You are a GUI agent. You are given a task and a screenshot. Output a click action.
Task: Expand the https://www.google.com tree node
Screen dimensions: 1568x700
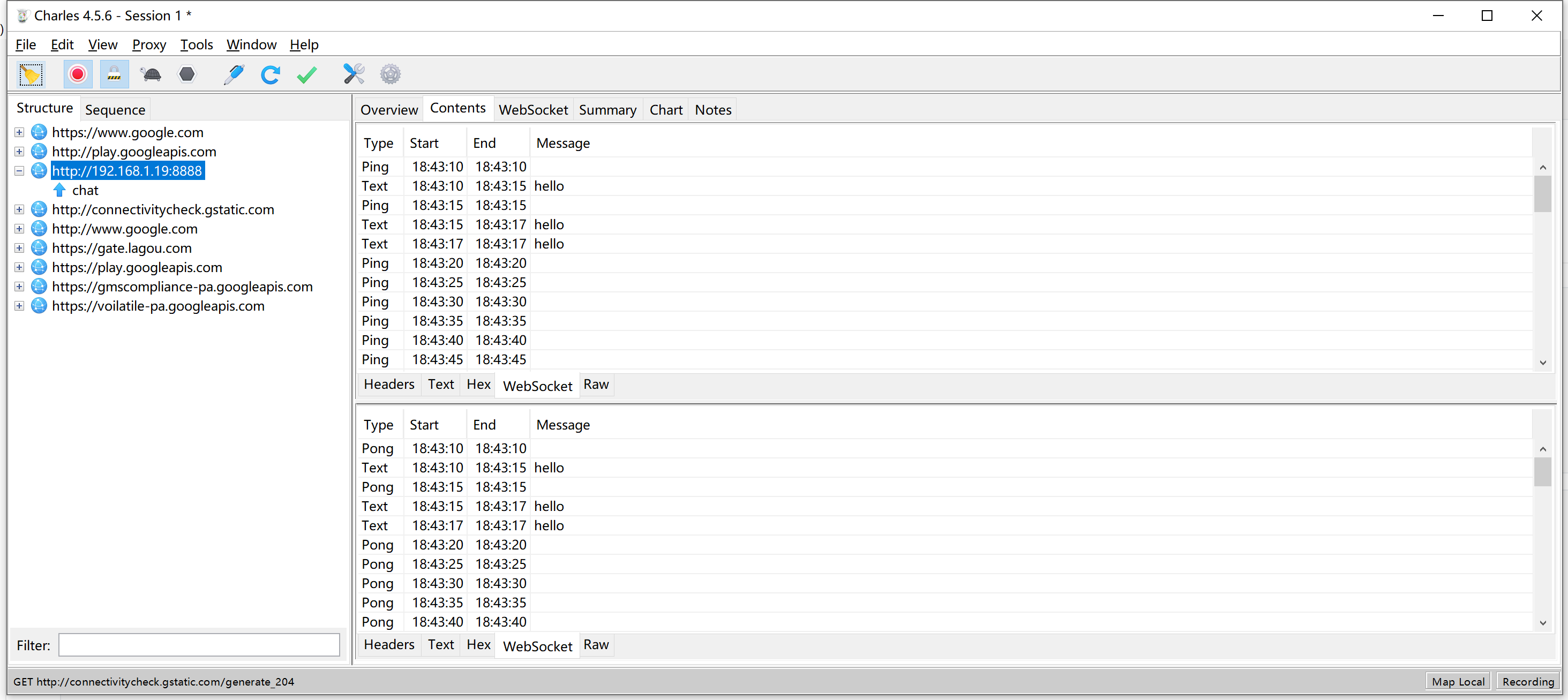(19, 132)
